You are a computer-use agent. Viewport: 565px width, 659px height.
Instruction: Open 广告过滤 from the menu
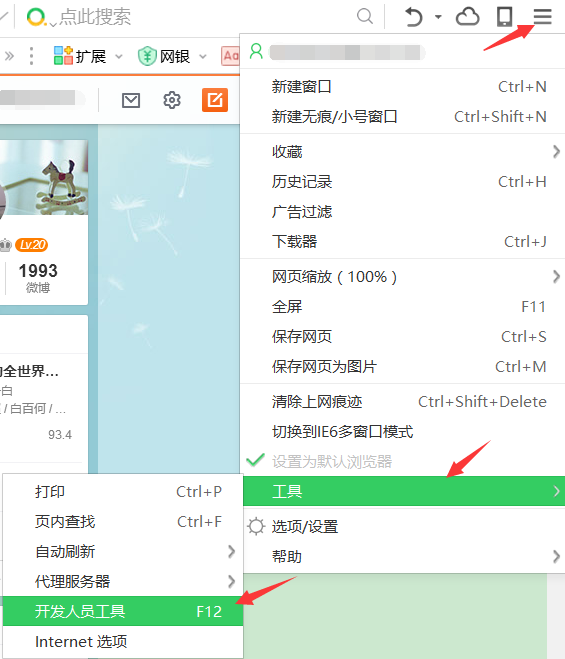(404, 212)
